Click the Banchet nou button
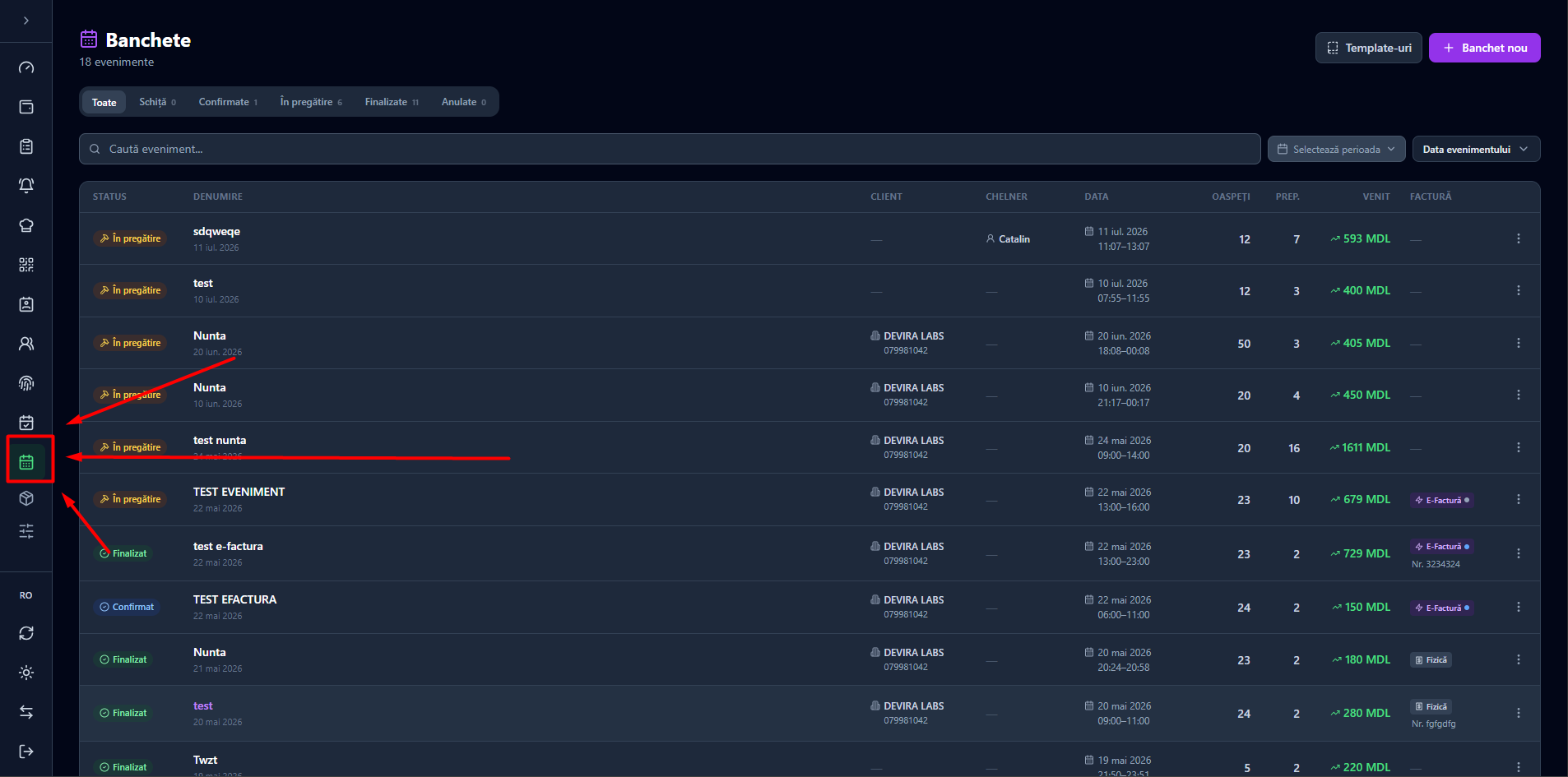This screenshot has height=777, width=1568. (1484, 48)
